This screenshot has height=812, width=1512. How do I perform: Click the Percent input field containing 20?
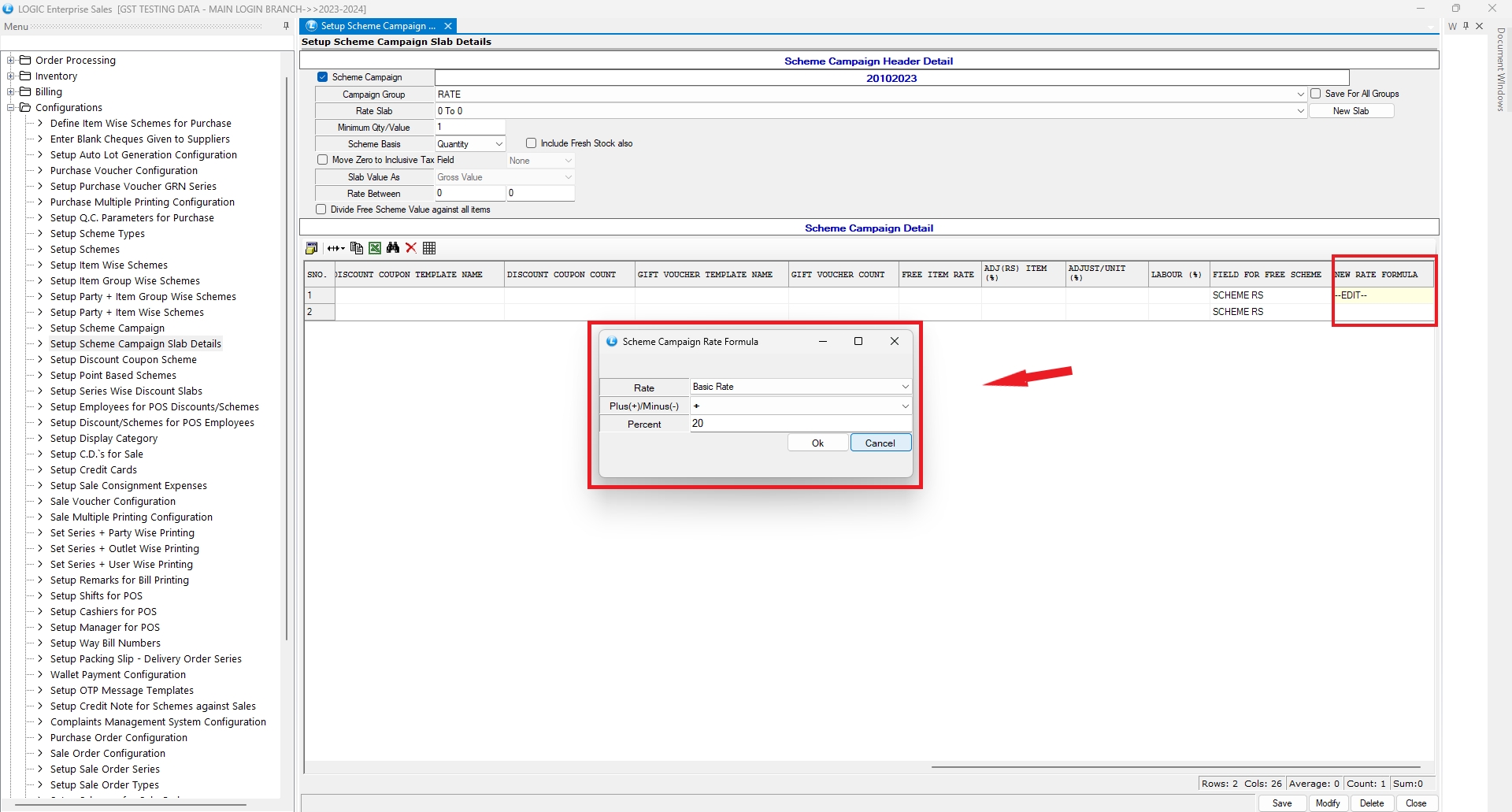[x=799, y=424]
